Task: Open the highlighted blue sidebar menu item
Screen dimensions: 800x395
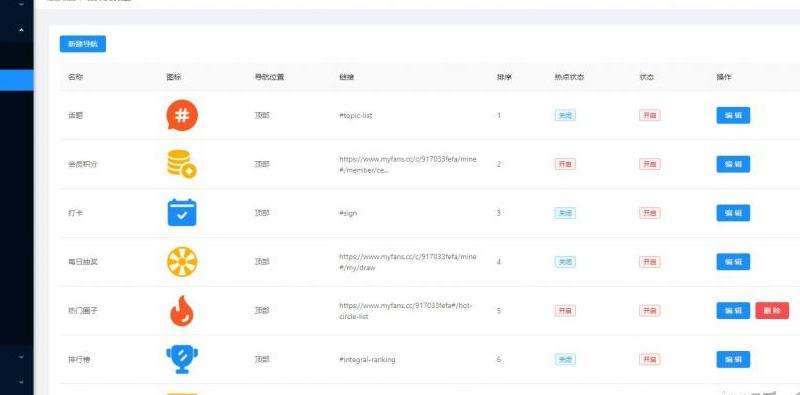Action: (17, 80)
